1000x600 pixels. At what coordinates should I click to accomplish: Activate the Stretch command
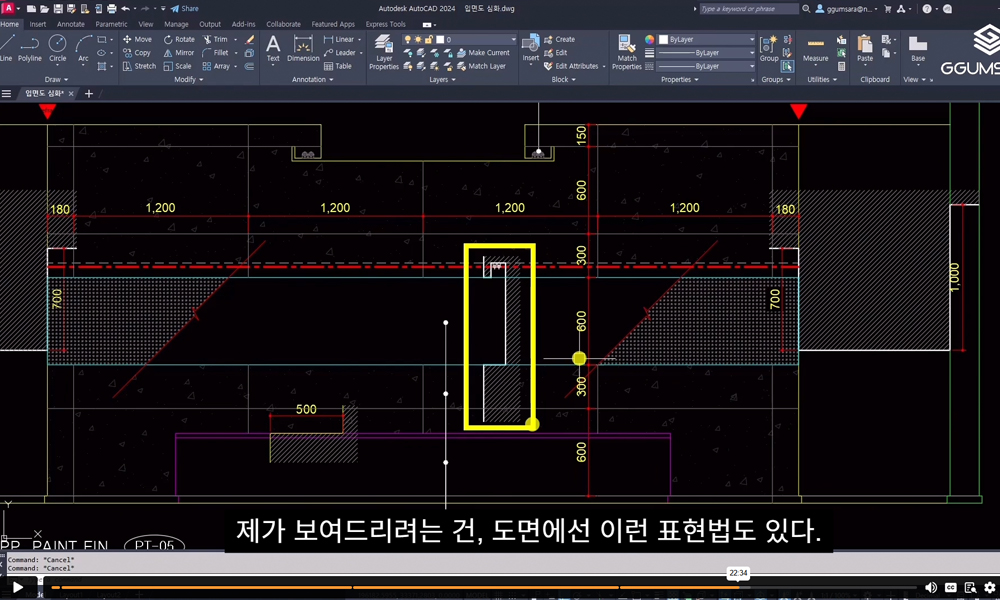coord(139,66)
